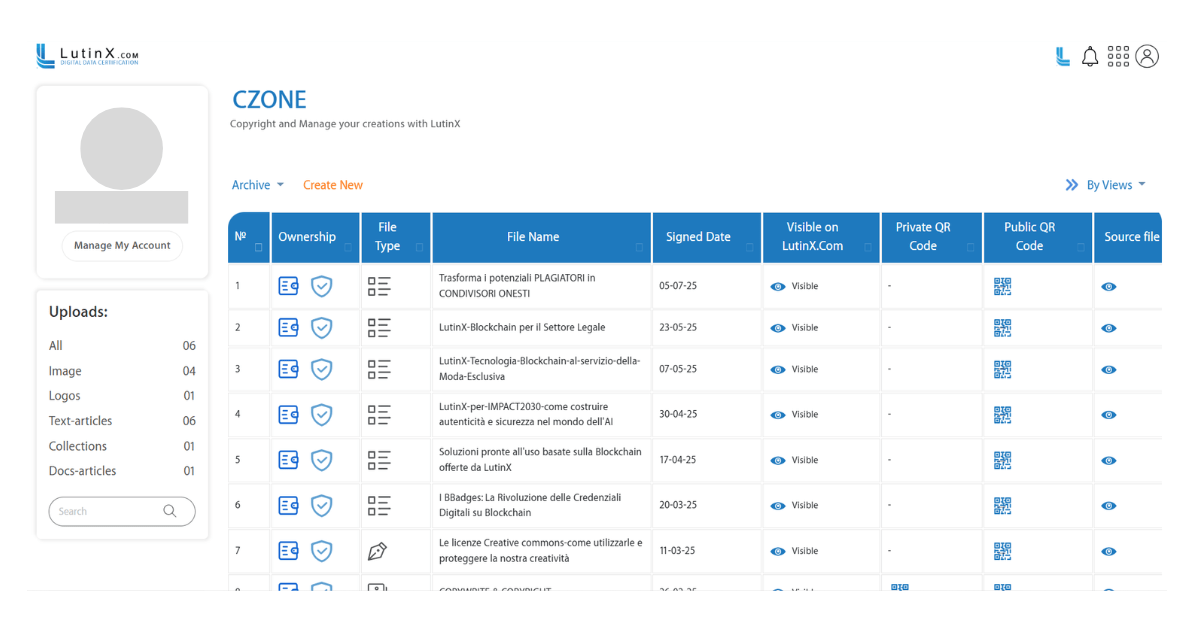Expand the Archive dropdown
1200x630 pixels.
click(x=257, y=185)
